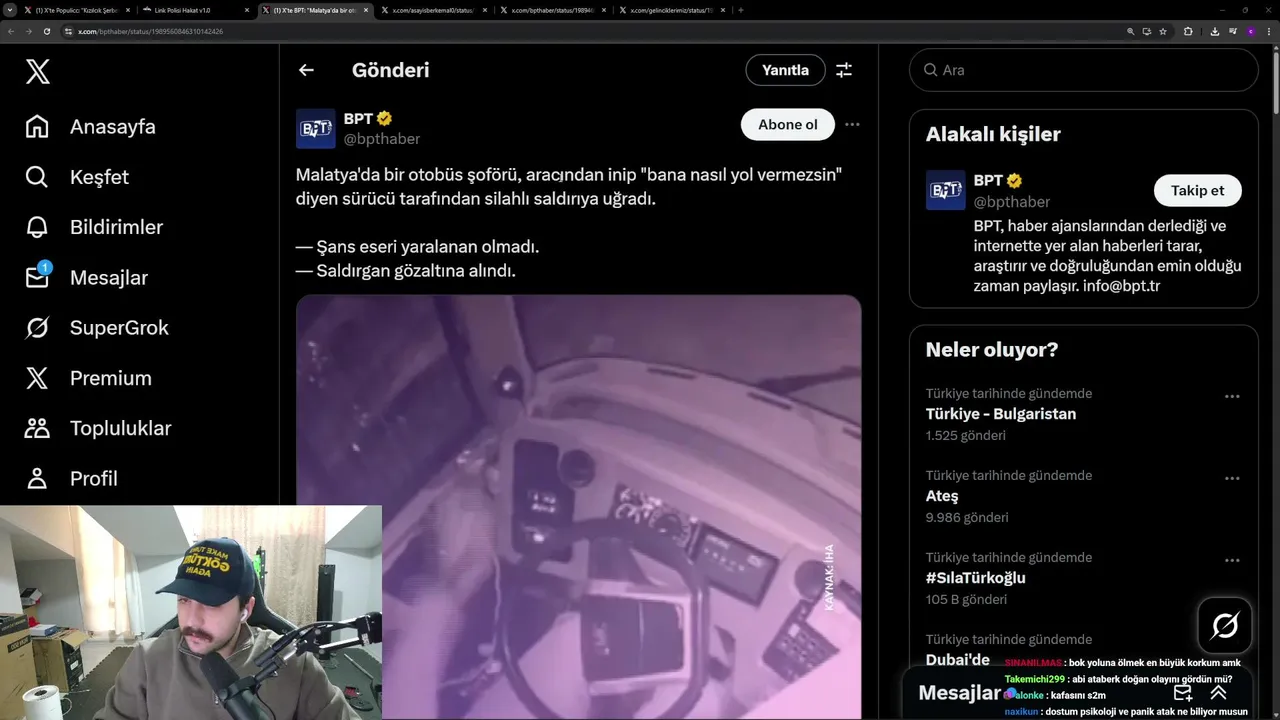Open more options for Türkiye - Bulgaristan trend
Screen dimensions: 1280x720
point(1232,396)
